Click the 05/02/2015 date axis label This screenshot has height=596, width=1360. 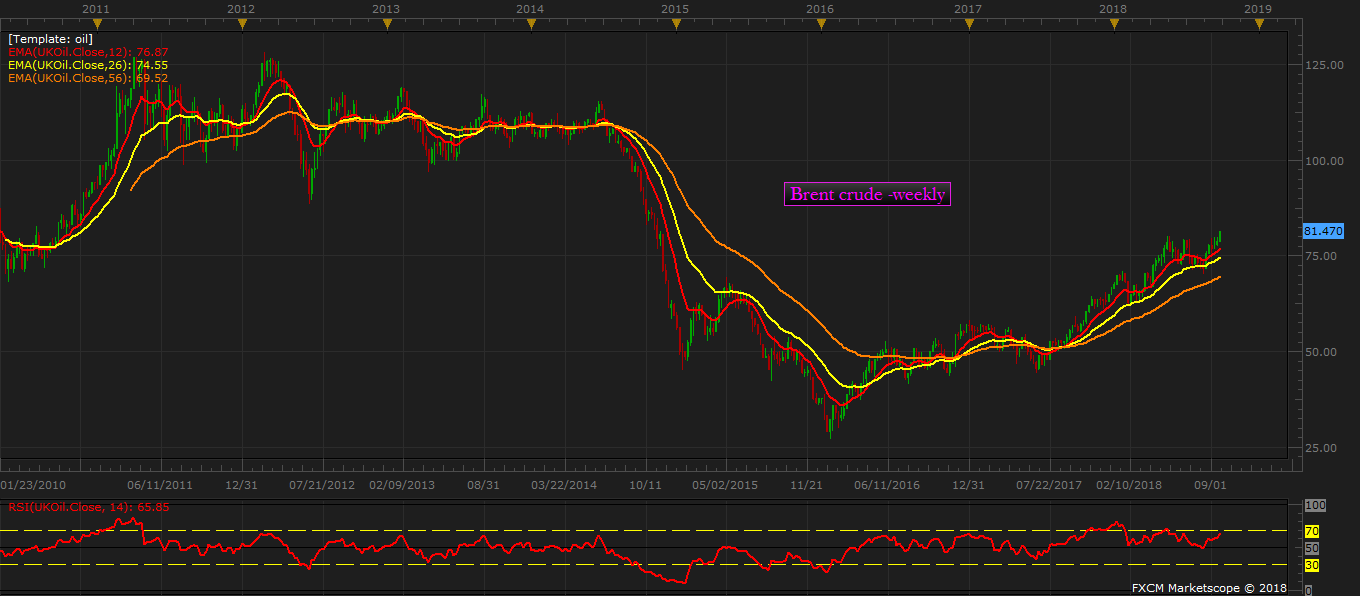click(725, 485)
